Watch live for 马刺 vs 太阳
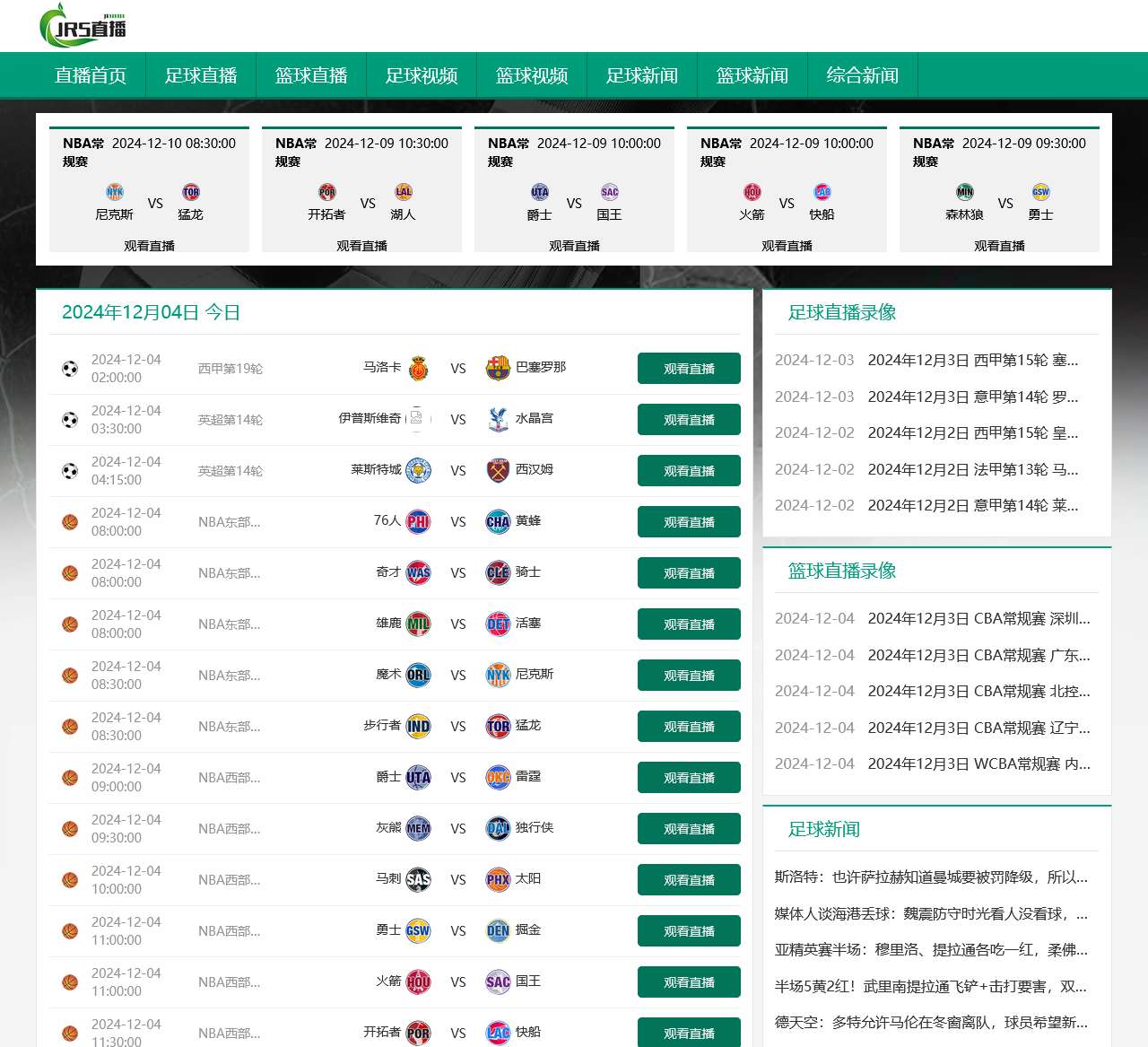This screenshot has height=1047, width=1148. pos(689,880)
